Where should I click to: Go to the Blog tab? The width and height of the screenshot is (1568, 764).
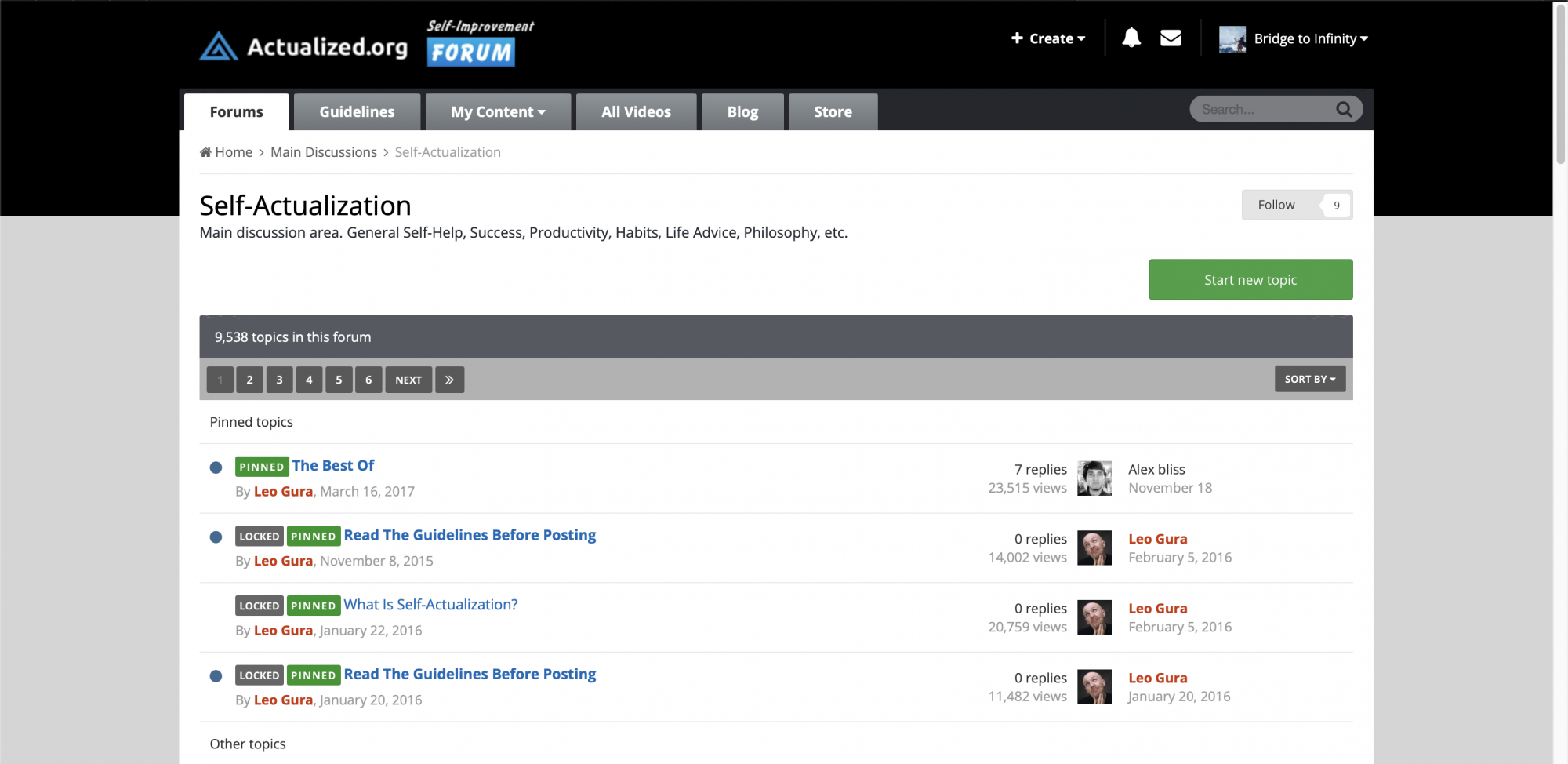(742, 112)
